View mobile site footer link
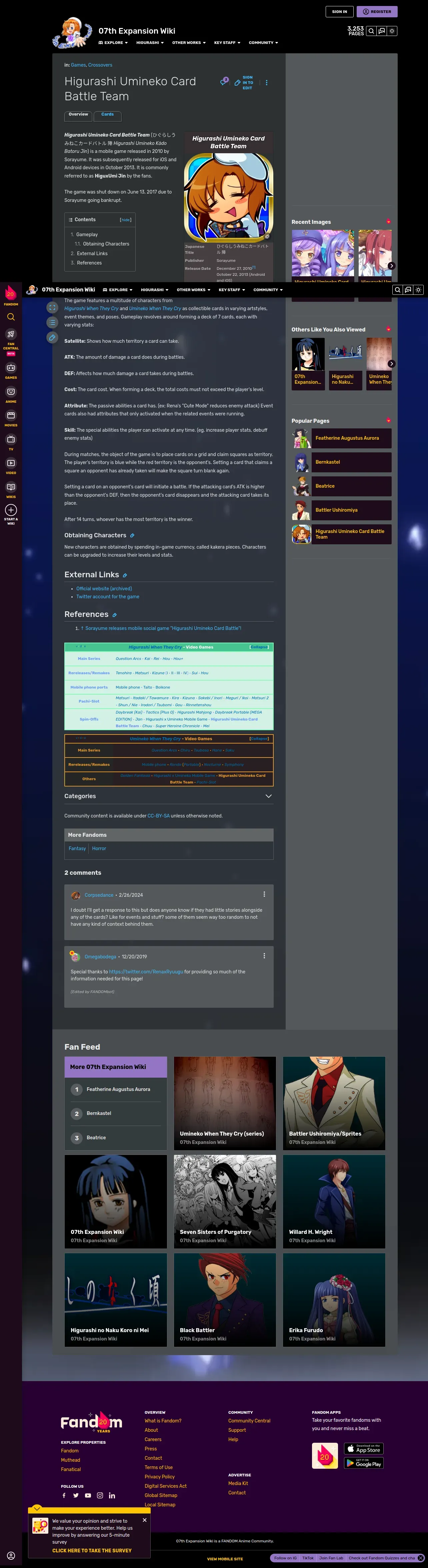 coord(225,1559)
